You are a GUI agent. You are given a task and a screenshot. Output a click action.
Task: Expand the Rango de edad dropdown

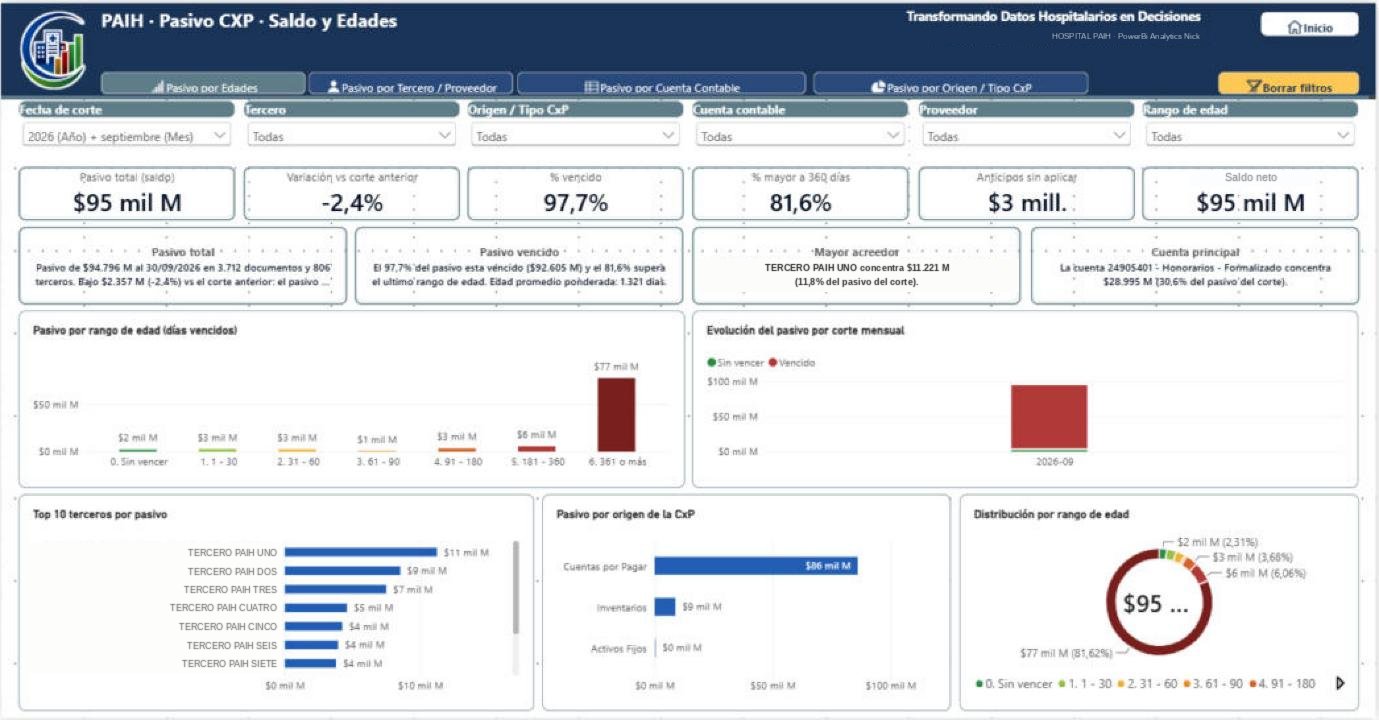tap(1250, 136)
